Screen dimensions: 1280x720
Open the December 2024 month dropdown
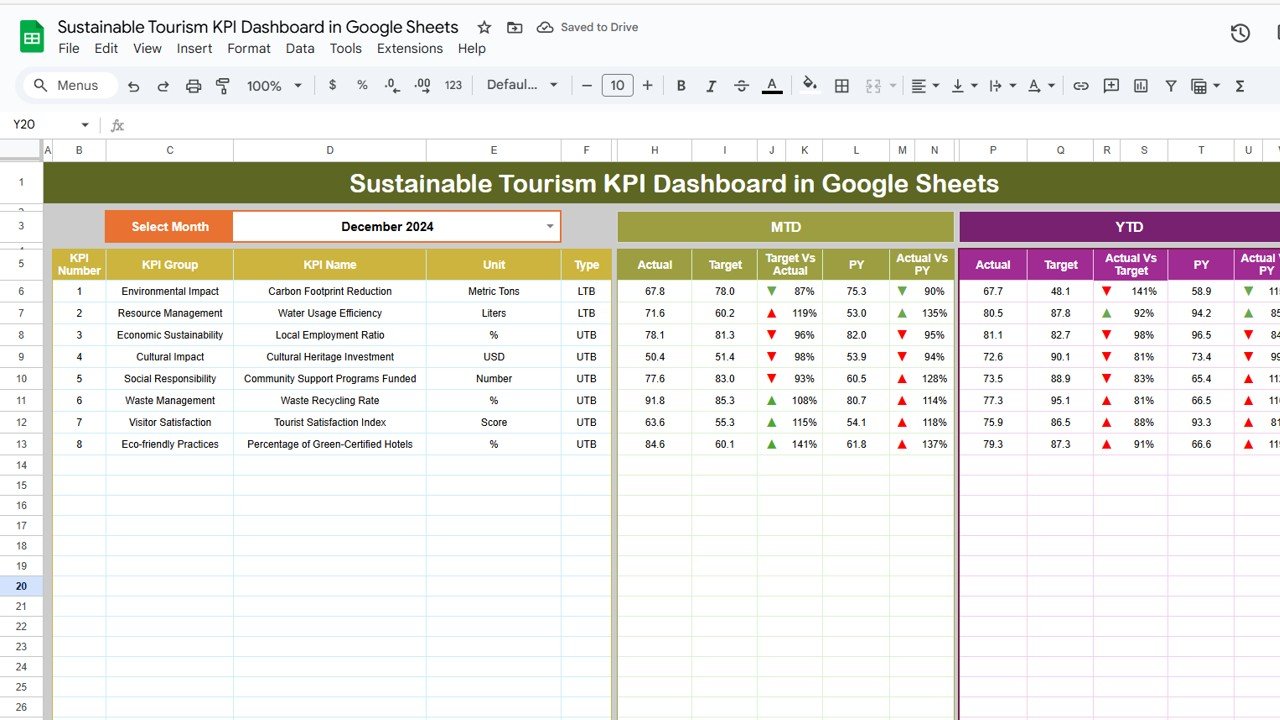click(549, 227)
